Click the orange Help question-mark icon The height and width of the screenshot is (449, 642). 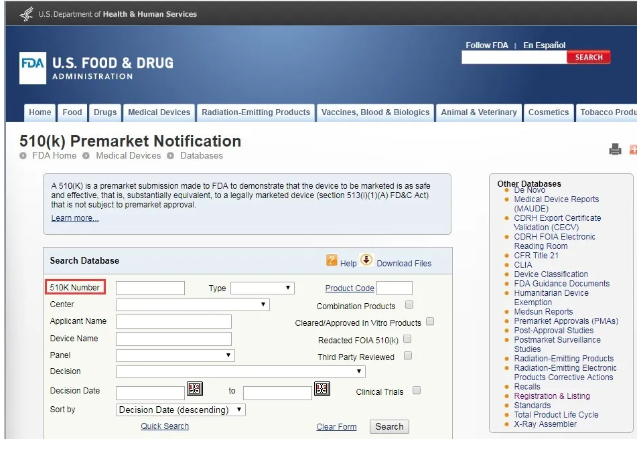point(331,260)
